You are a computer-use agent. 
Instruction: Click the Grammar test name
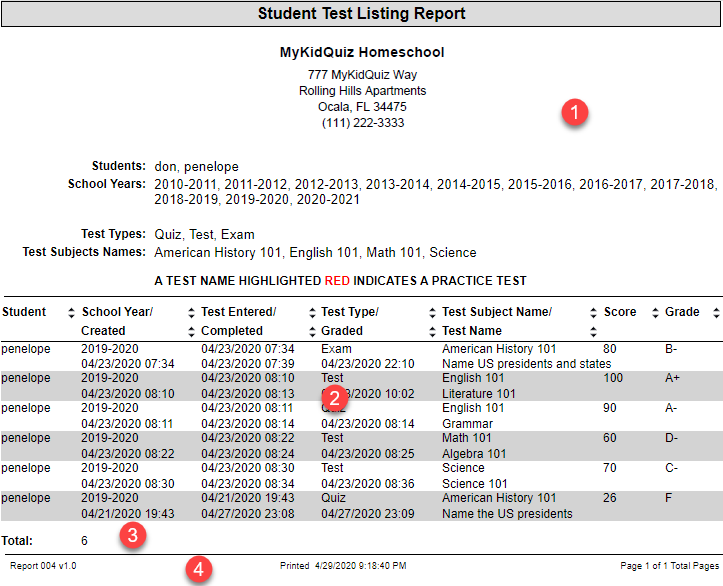[x=468, y=424]
